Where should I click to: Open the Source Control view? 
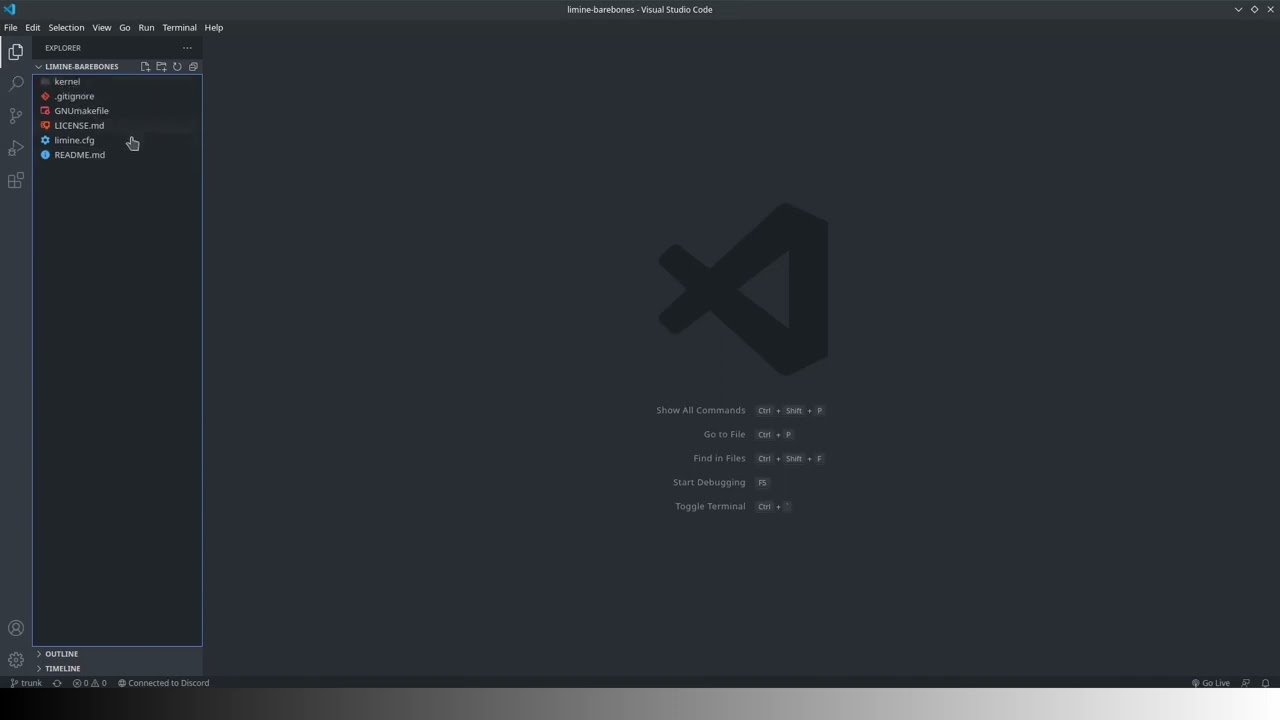click(x=16, y=116)
